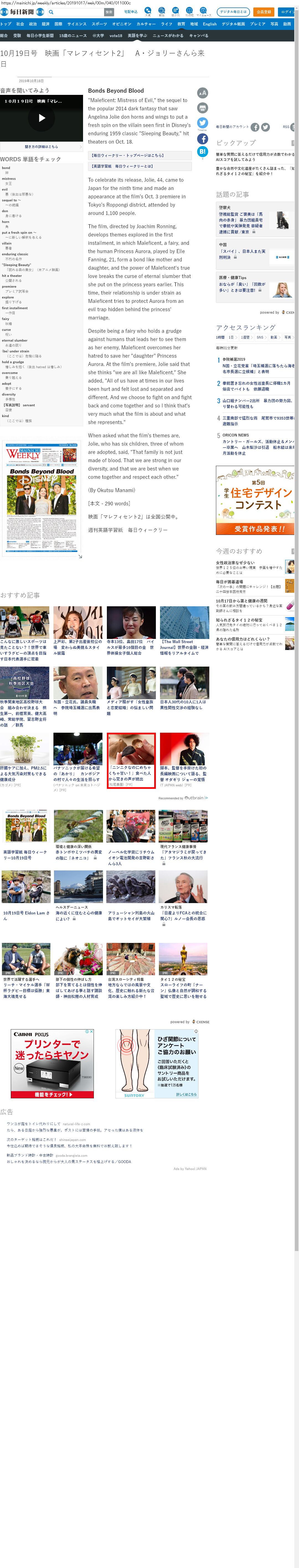Click the Mainichi Shimbun logo

(x=22, y=12)
